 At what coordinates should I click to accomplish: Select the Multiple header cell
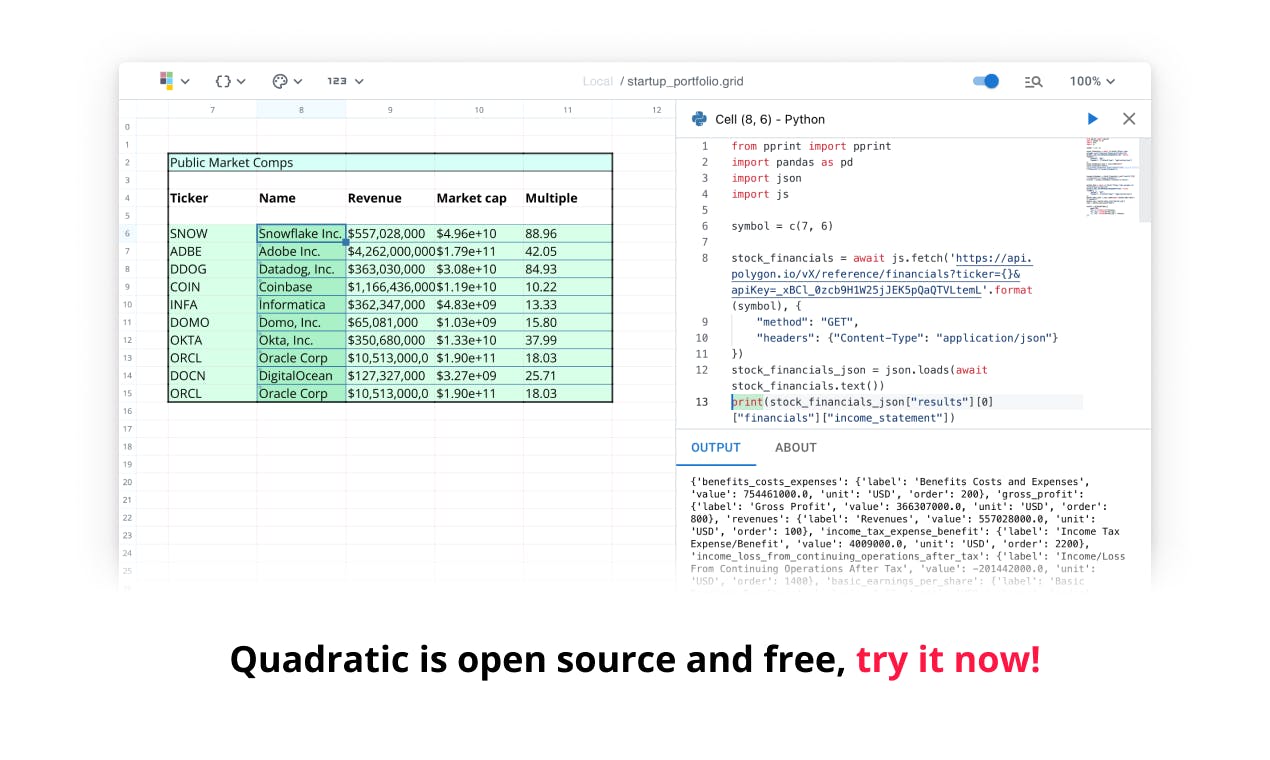[x=567, y=198]
